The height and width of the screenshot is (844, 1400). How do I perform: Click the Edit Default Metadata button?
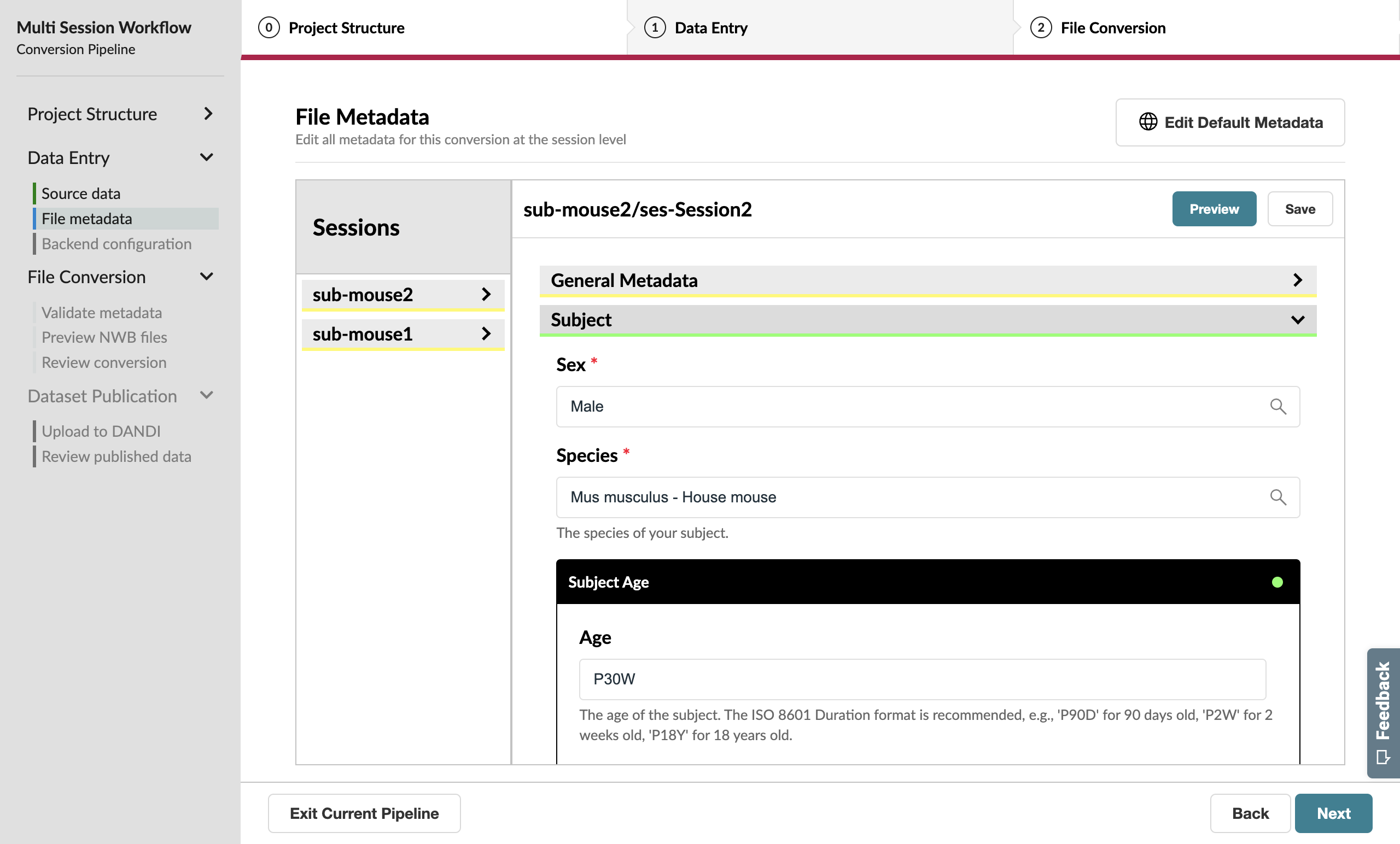pos(1230,122)
